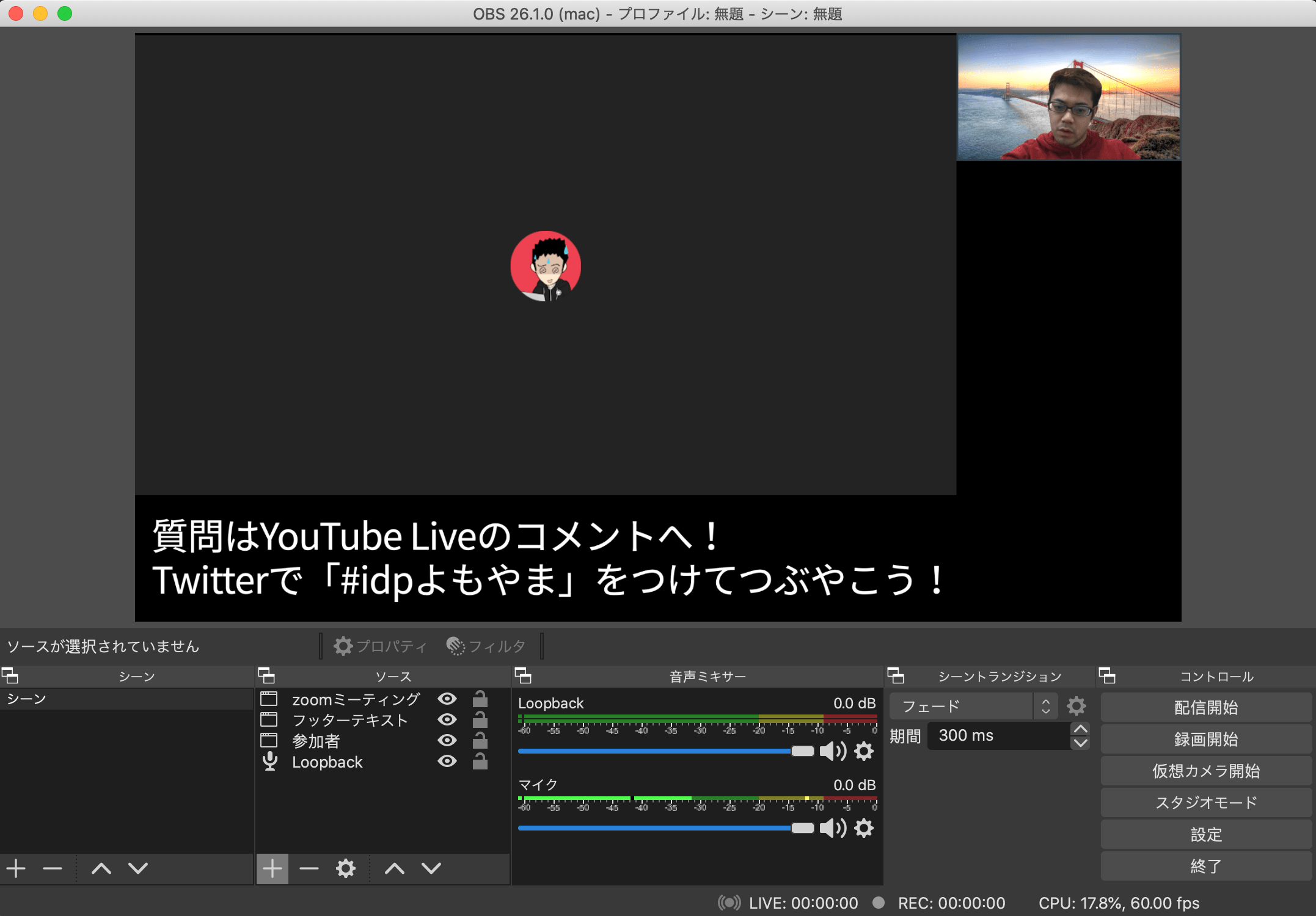Move scene down with arrow
This screenshot has height=916, width=1316.
click(x=138, y=868)
